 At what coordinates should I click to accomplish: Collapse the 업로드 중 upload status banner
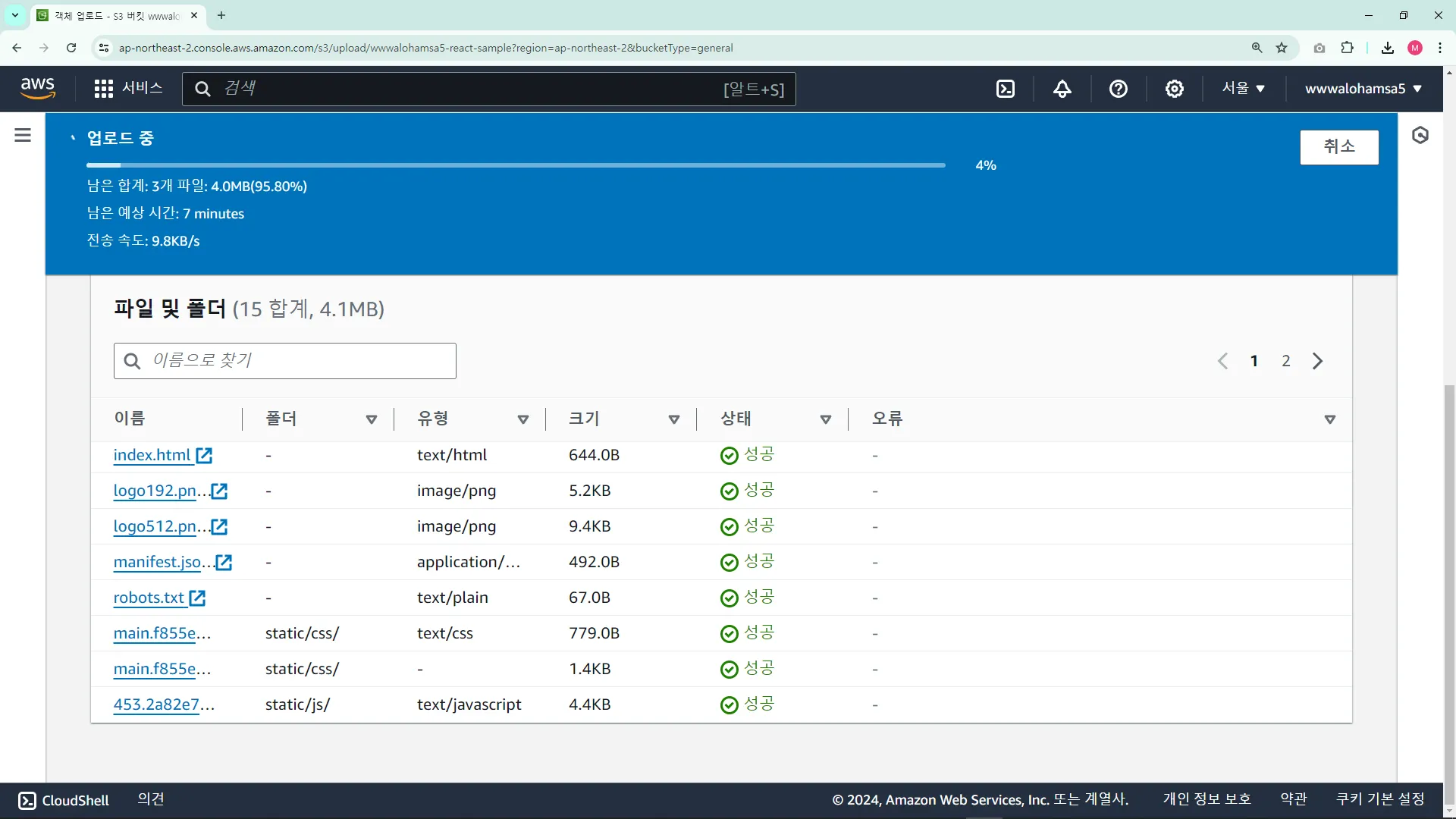[x=73, y=138]
